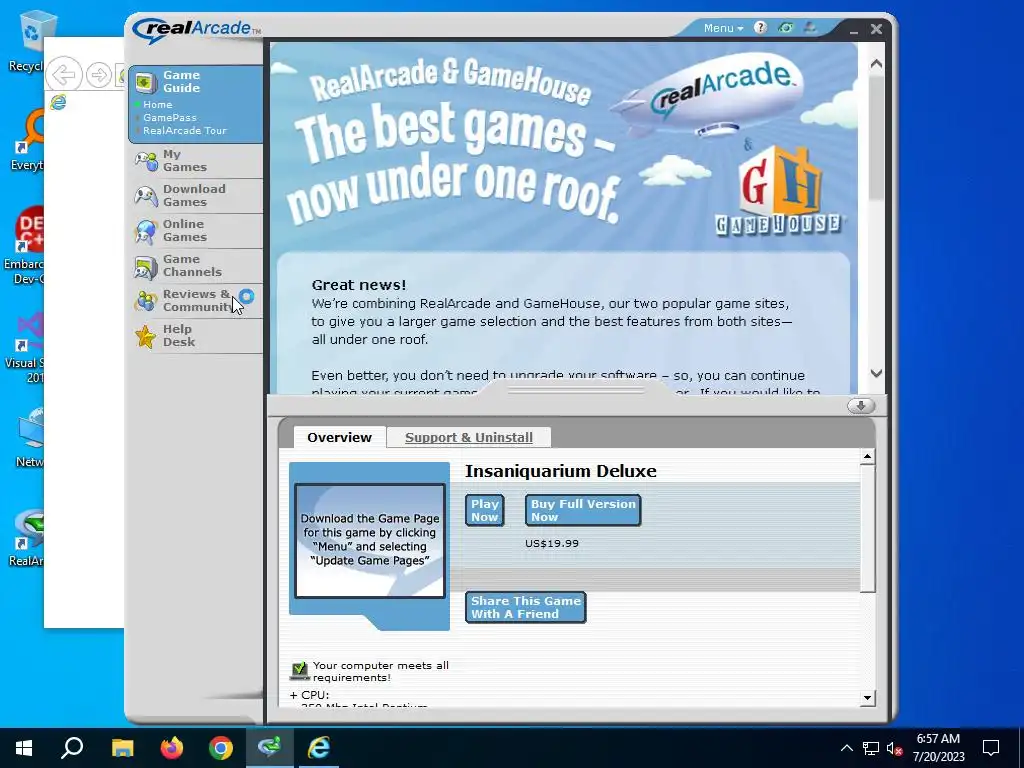Click the requirements check mark icon

[x=299, y=671]
